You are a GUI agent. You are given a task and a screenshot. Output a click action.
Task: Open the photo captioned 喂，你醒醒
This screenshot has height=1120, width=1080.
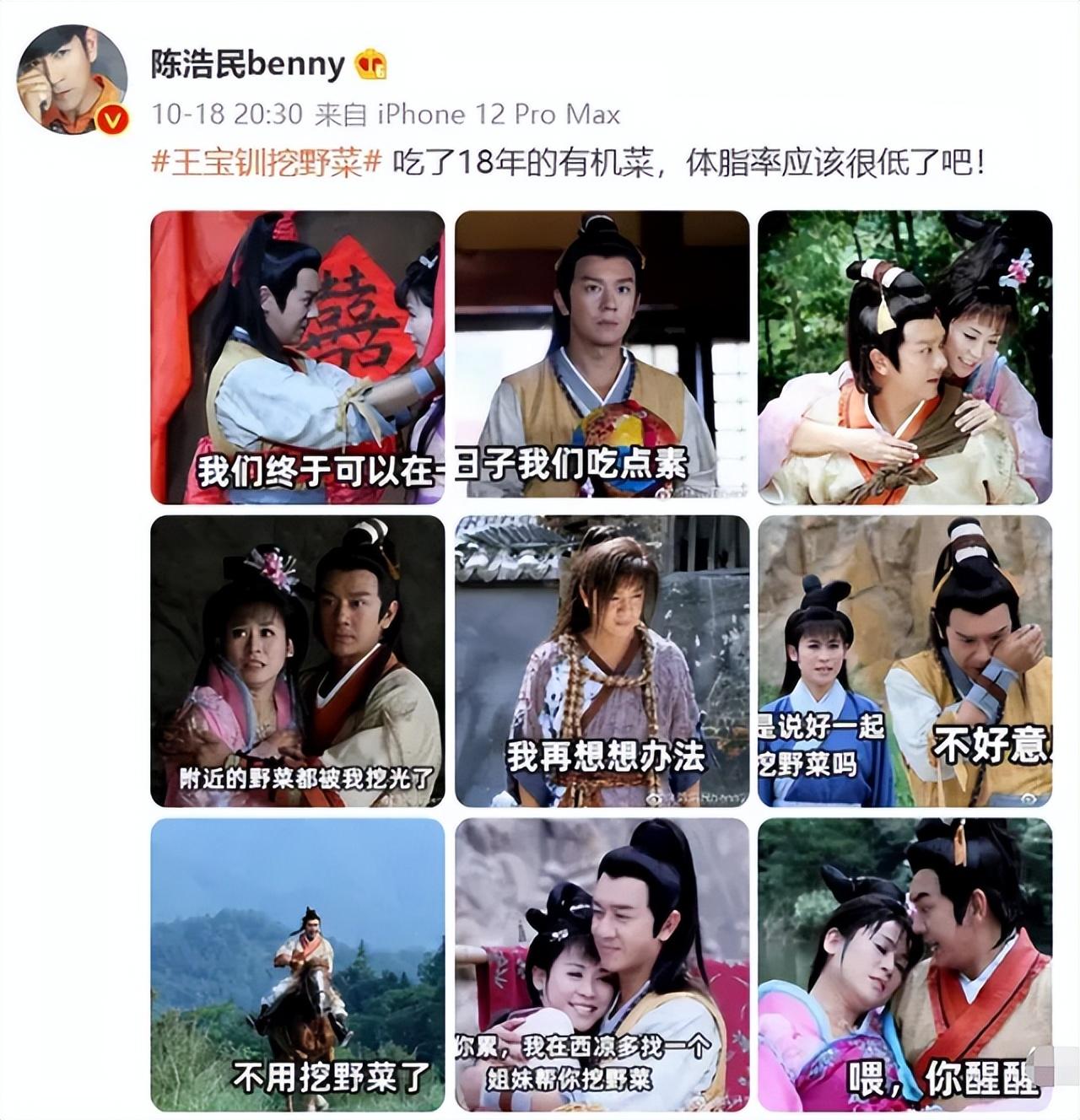(905, 965)
